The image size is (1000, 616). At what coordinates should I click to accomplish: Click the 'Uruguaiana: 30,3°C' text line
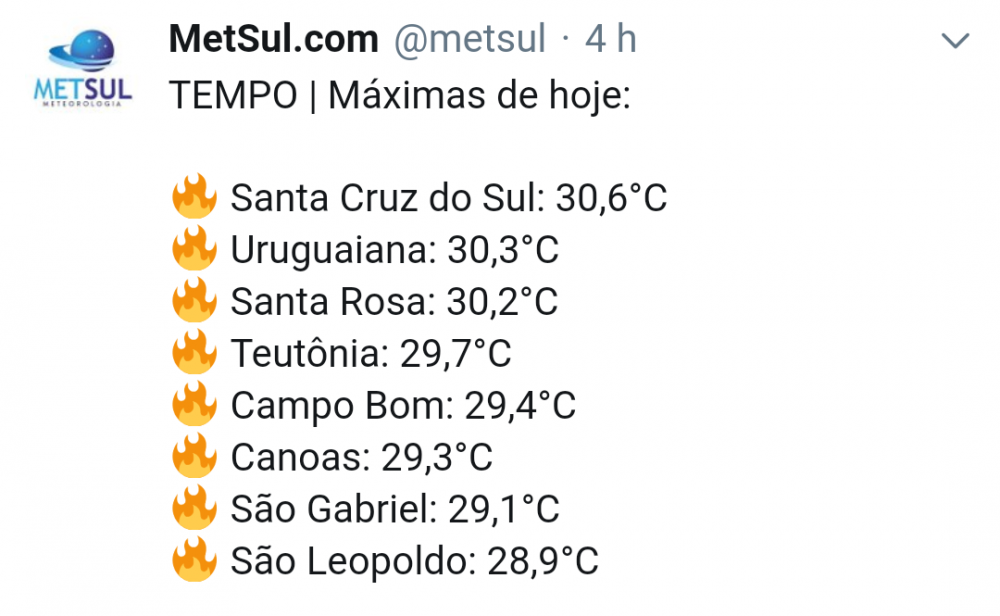[x=394, y=250]
